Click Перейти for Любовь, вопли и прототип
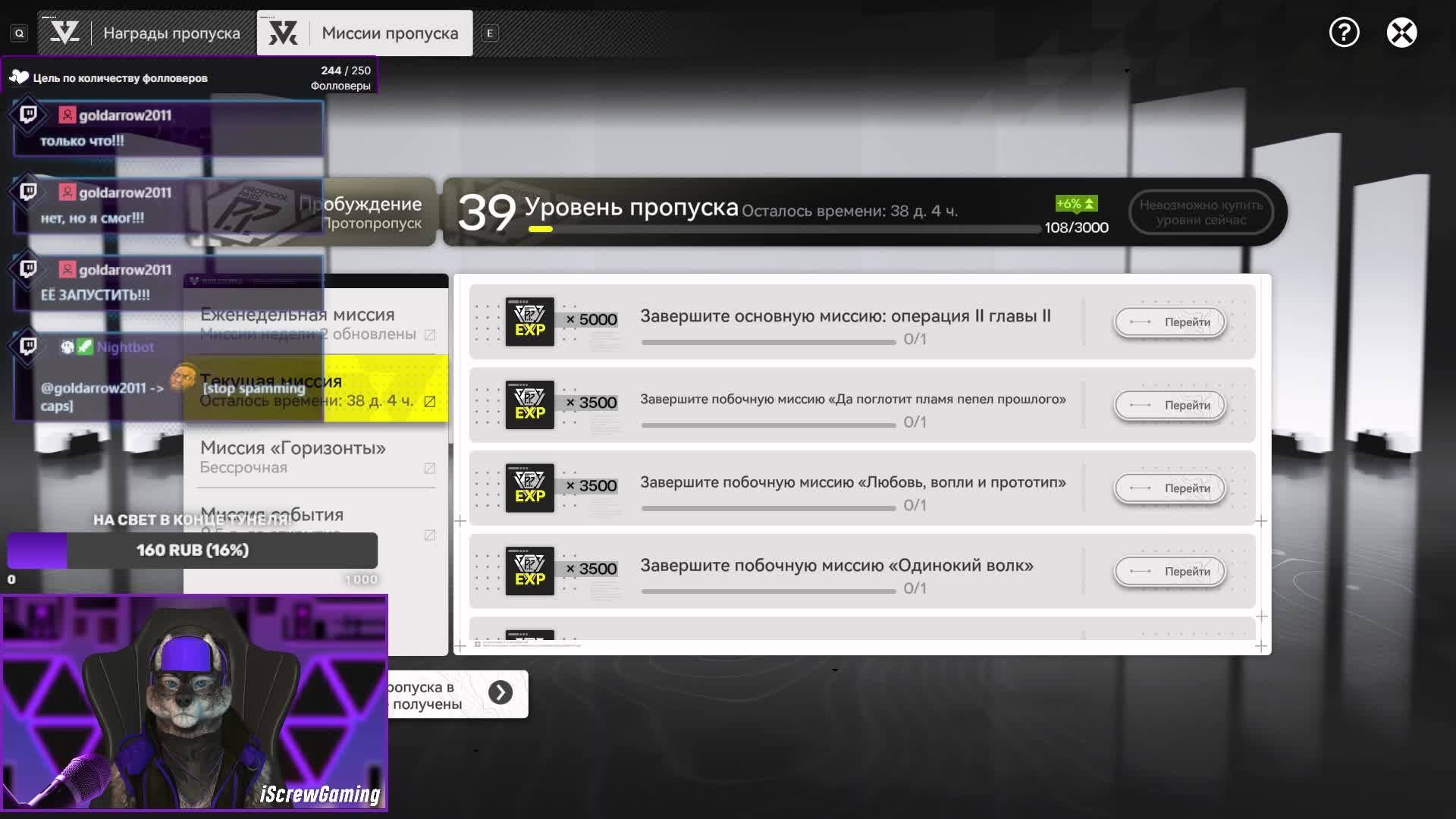The width and height of the screenshot is (1456, 819). click(1169, 488)
